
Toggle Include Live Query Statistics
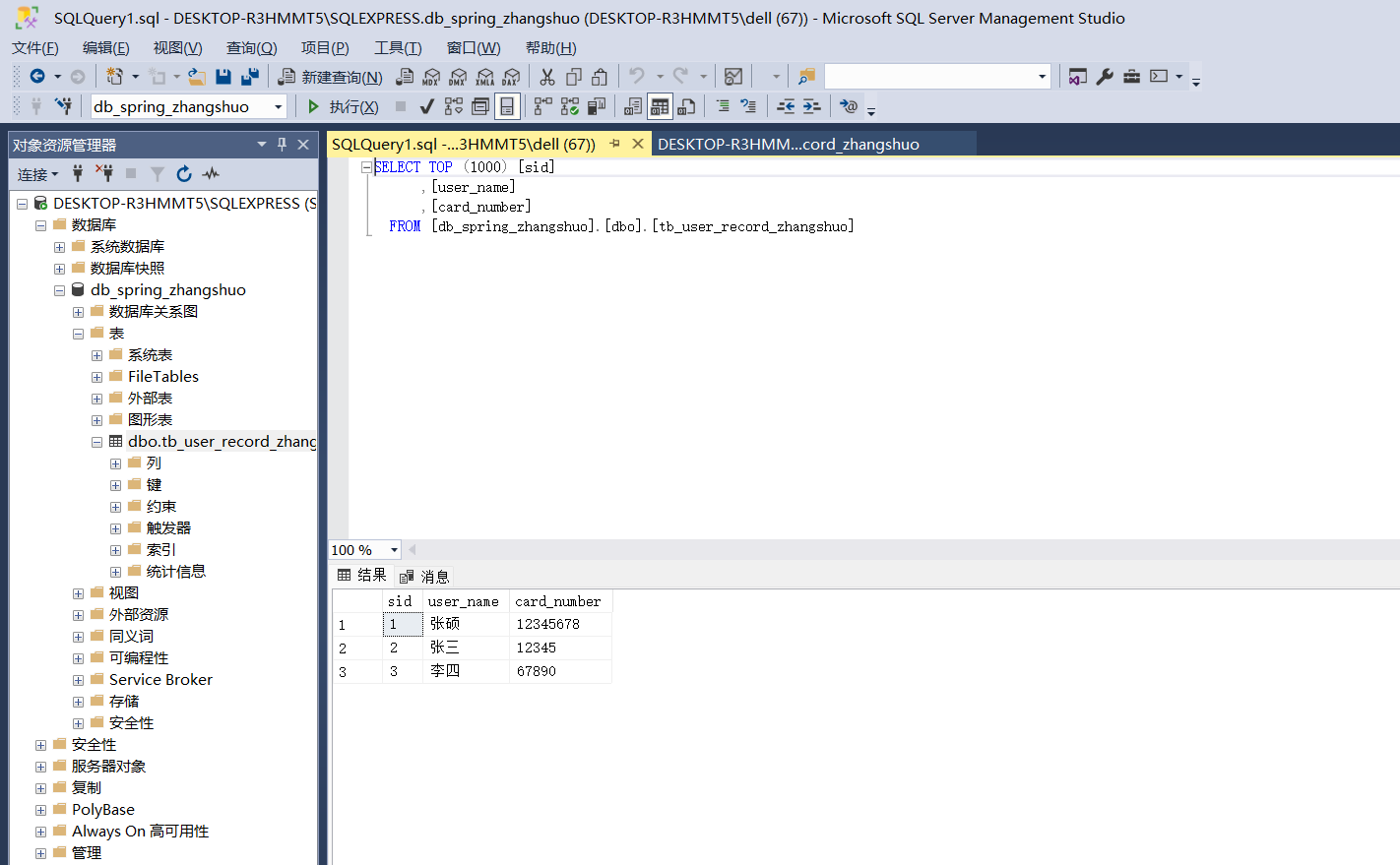pos(570,106)
